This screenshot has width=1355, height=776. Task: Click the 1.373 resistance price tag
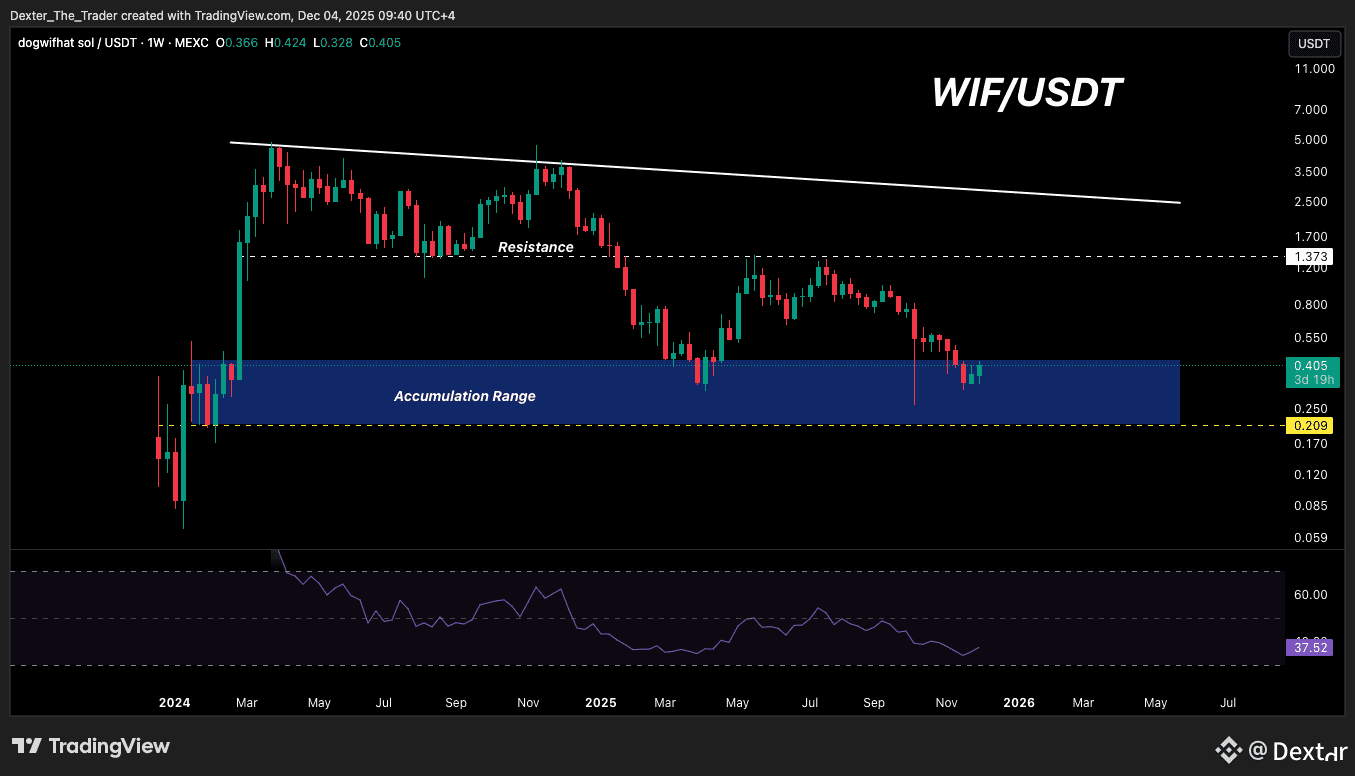1308,257
